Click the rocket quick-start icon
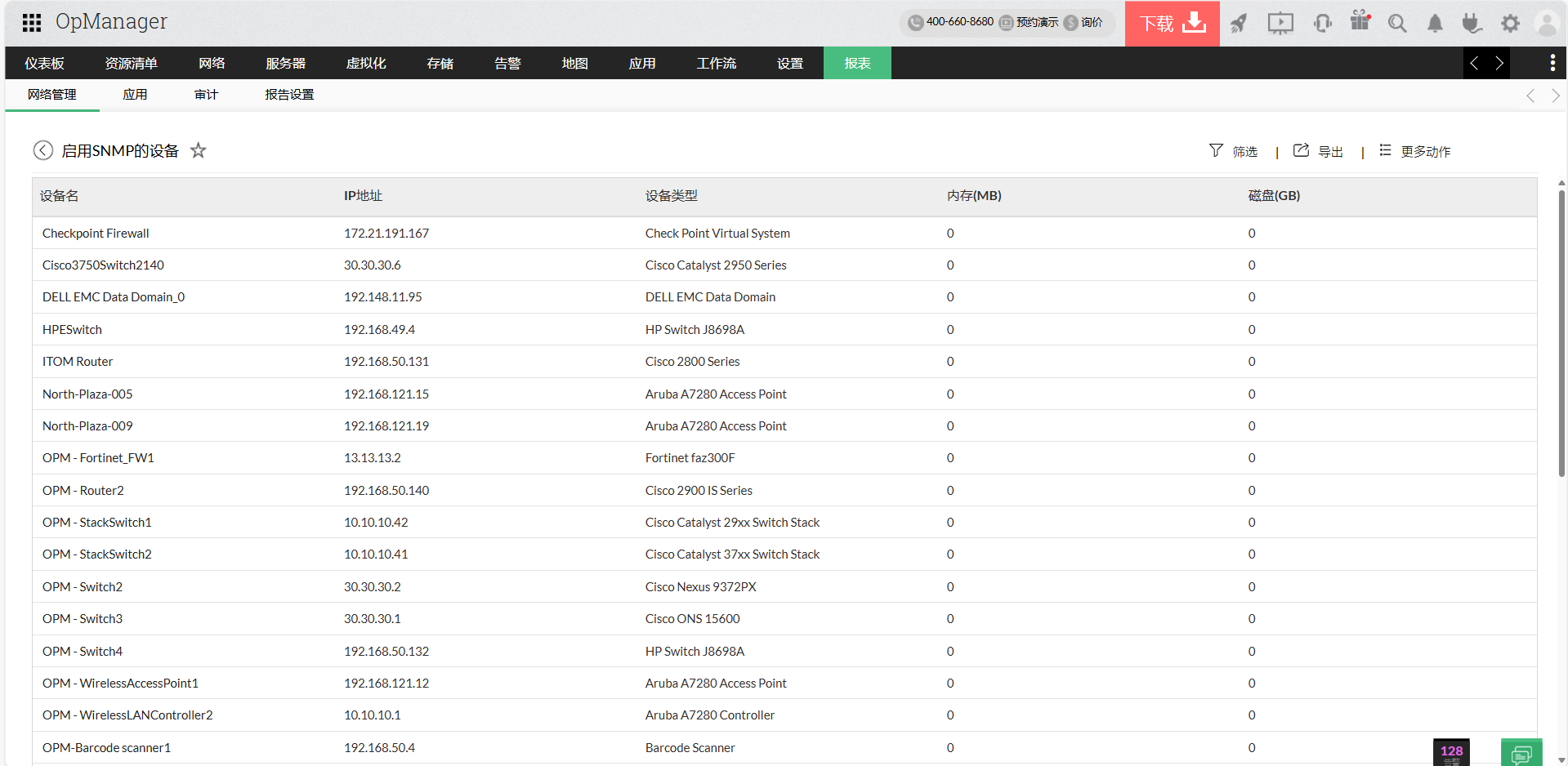Image resolution: width=1568 pixels, height=766 pixels. pos(1239,24)
